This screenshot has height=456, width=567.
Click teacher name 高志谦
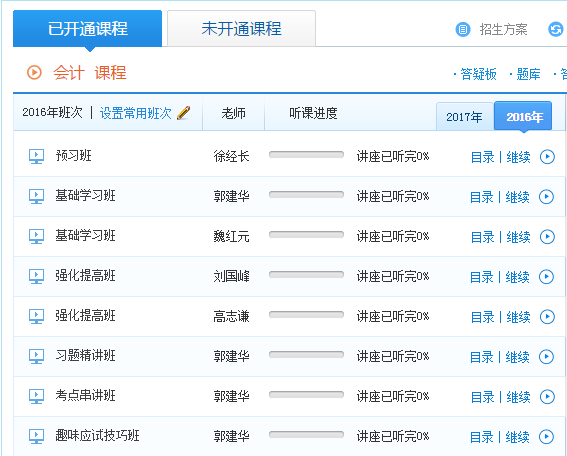[x=231, y=316]
